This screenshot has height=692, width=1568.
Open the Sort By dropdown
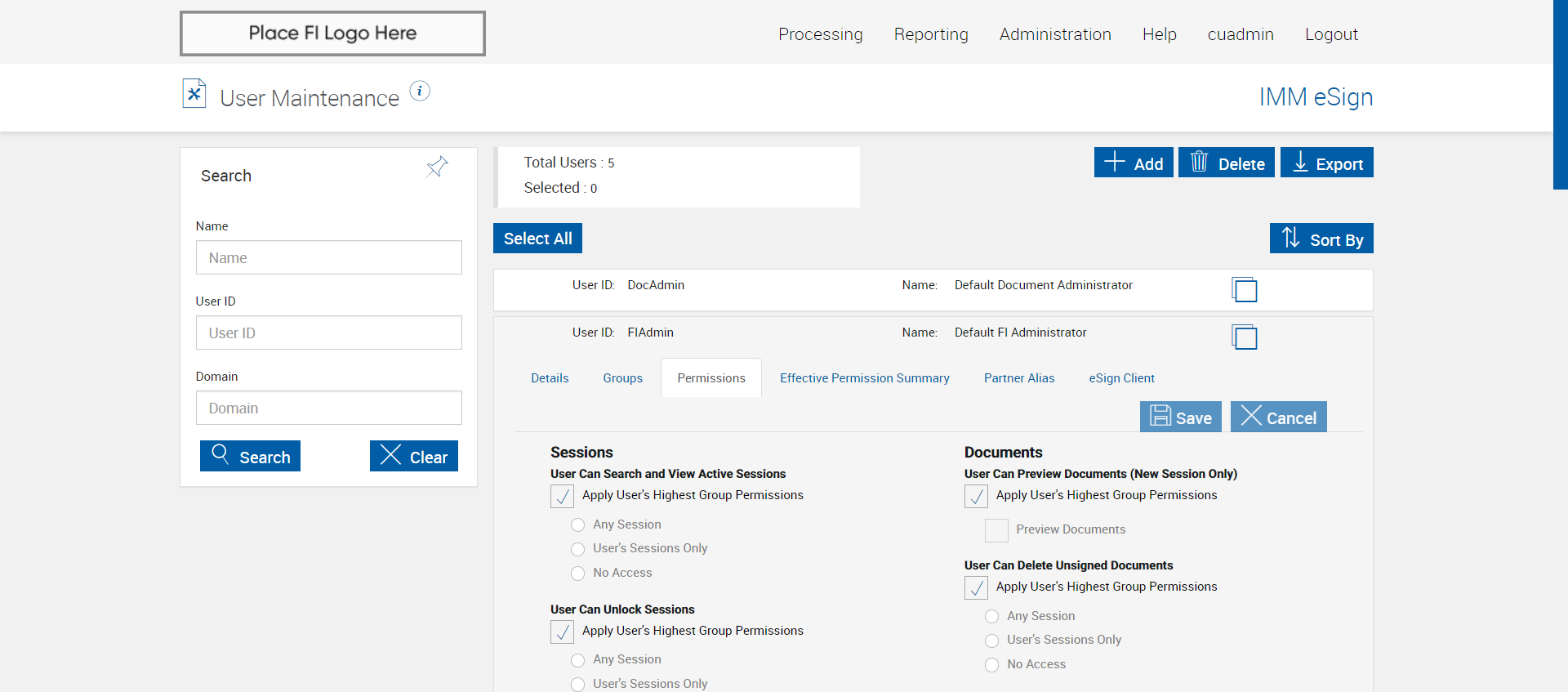click(1321, 239)
